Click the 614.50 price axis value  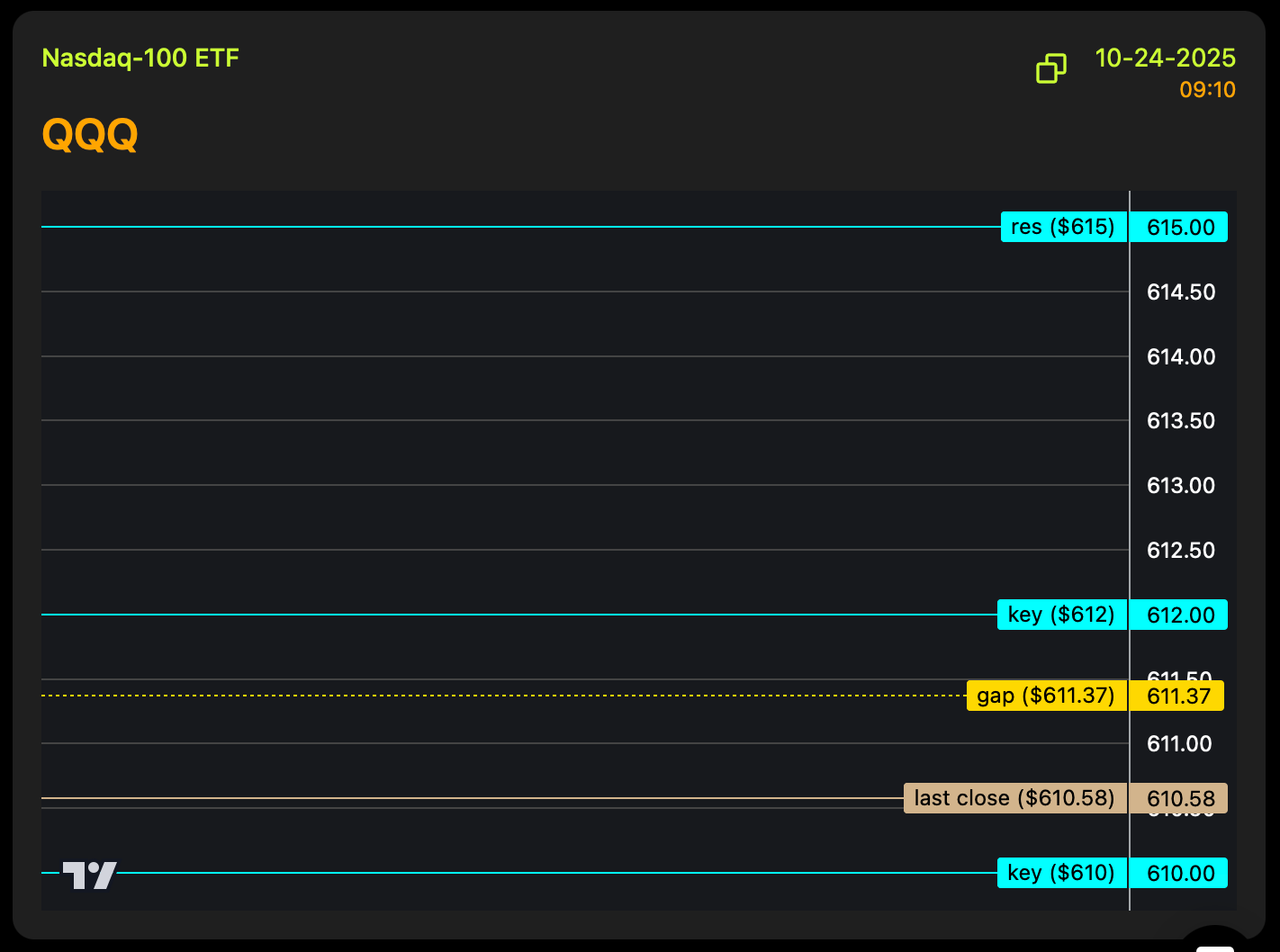pos(1181,292)
